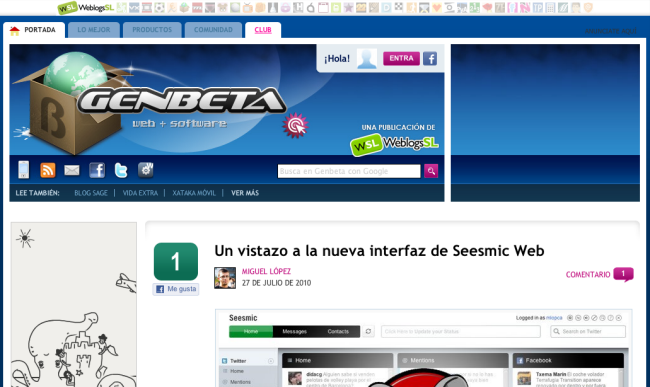The width and height of the screenshot is (650, 387).
Task: Open the Comentario 1 link
Action: 599,274
